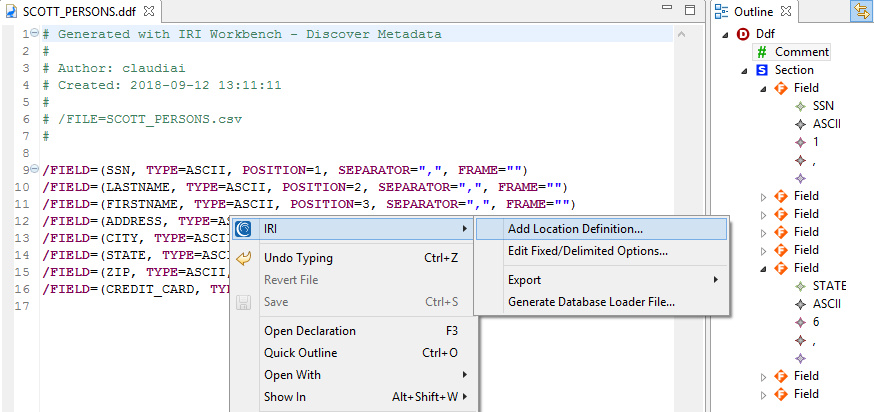Open the Open With submenu
Image resolution: width=874 pixels, height=412 pixels.
[x=353, y=375]
